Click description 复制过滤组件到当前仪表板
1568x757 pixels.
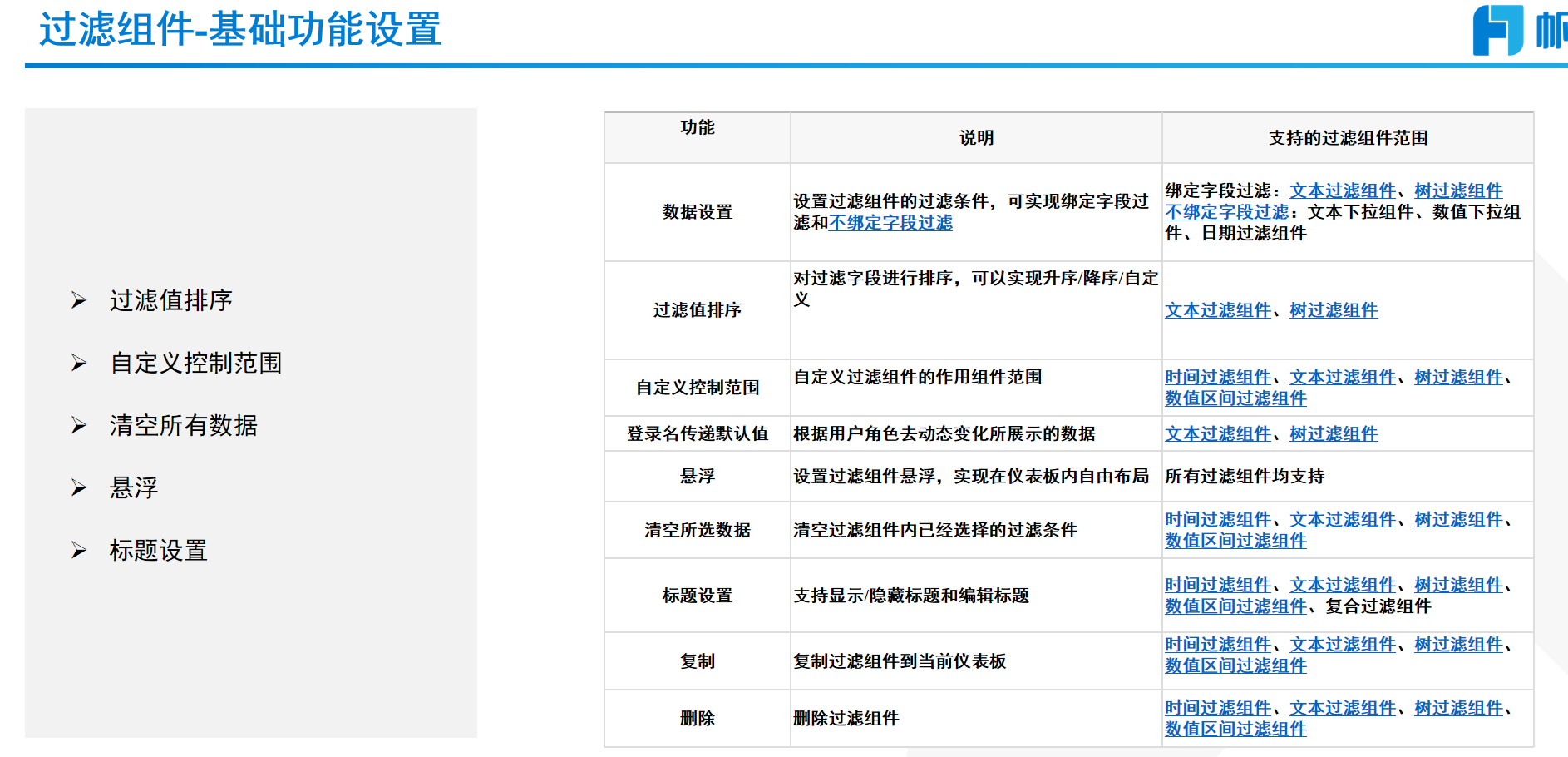click(x=900, y=661)
